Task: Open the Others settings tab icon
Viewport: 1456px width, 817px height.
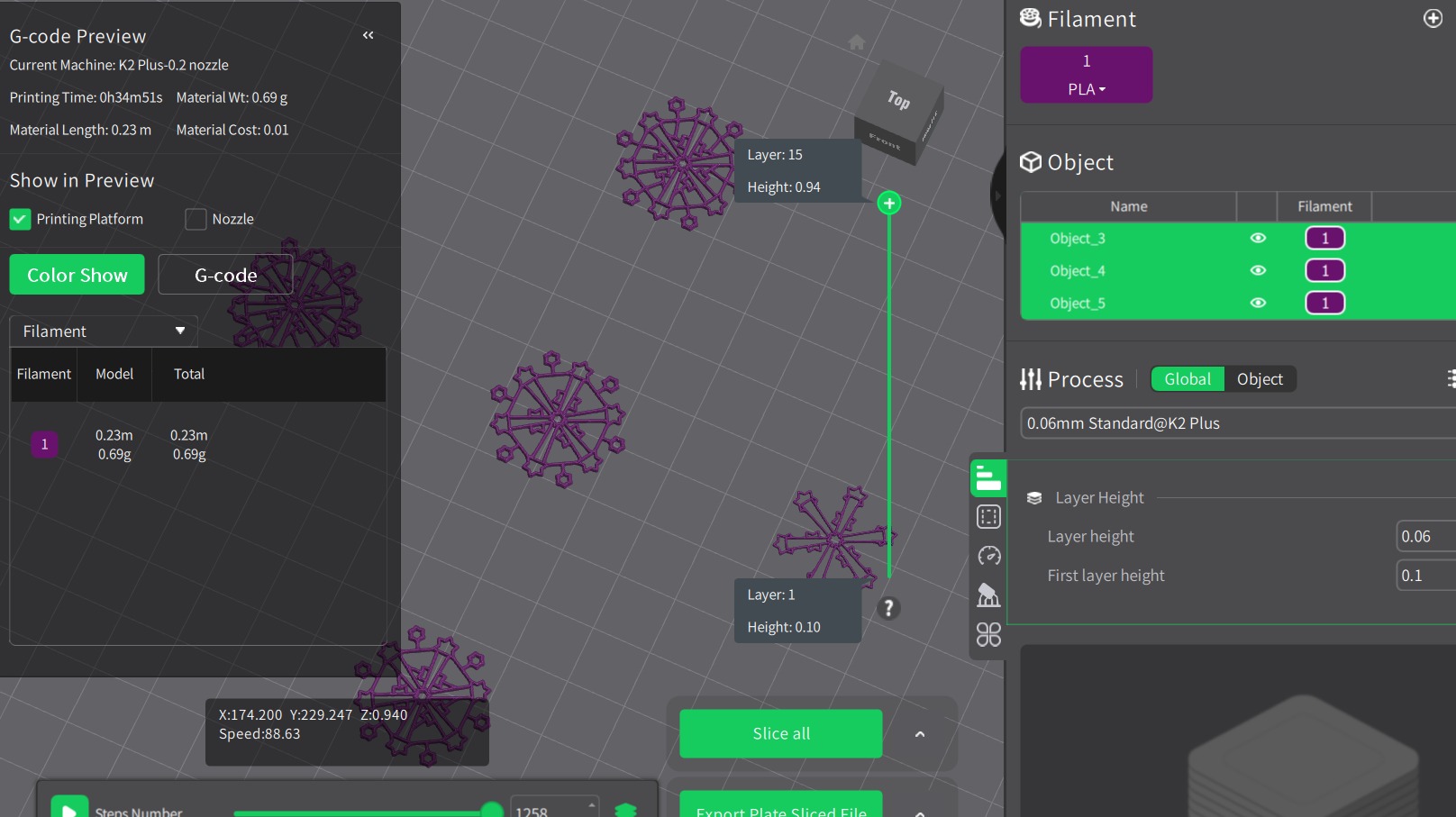Action: (x=988, y=634)
